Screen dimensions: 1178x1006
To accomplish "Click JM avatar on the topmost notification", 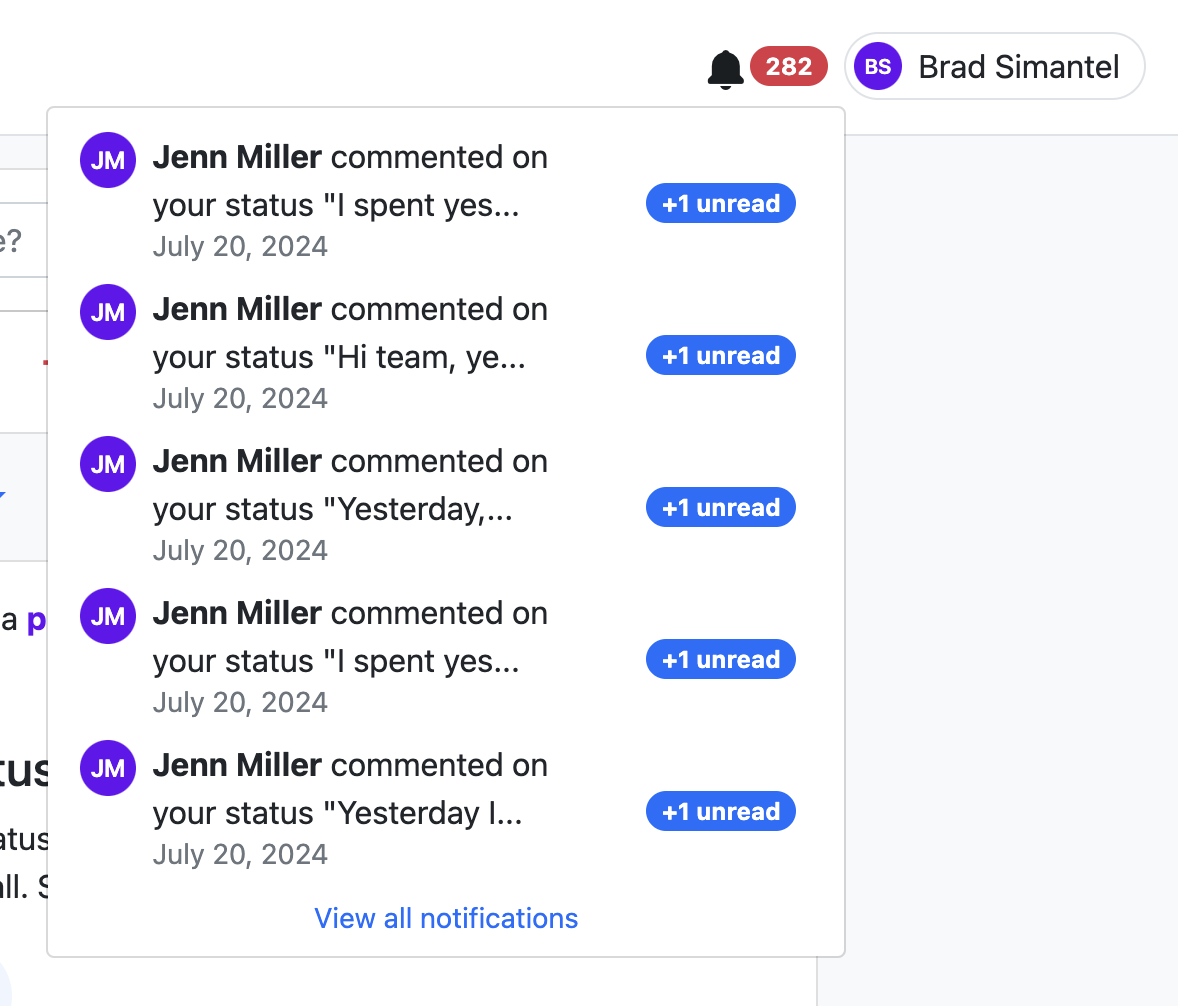I will (x=107, y=160).
